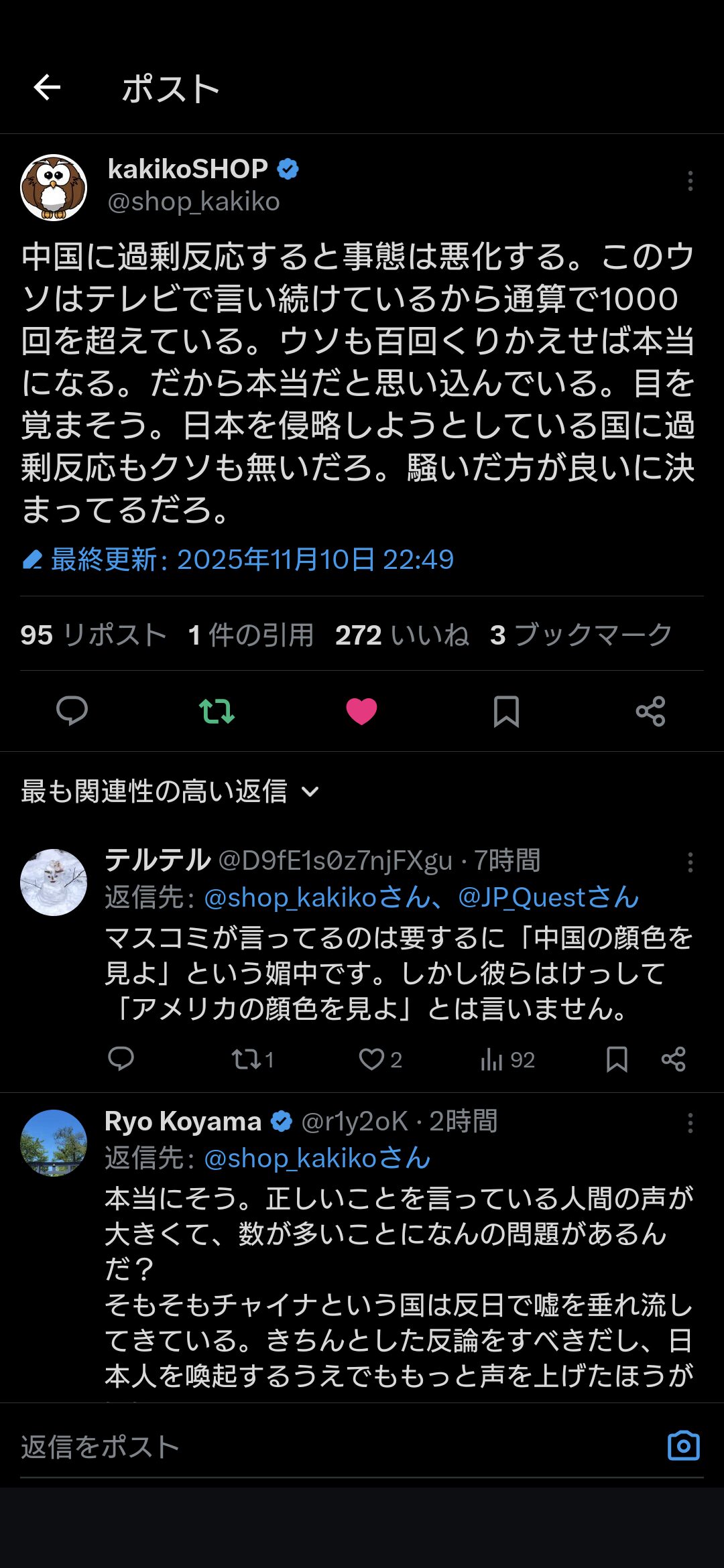View analytics on テルテル's reply
This screenshot has height=1568, width=724.
click(x=507, y=1059)
